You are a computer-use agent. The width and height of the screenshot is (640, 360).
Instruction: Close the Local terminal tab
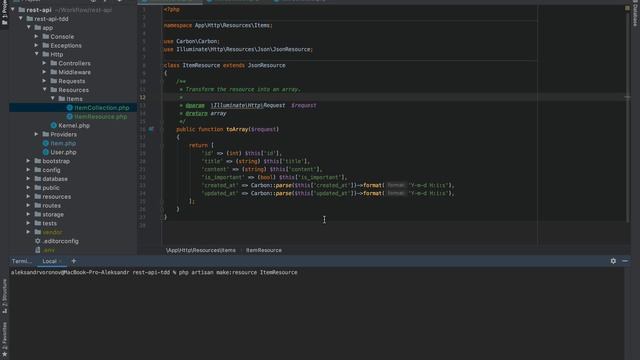[60, 261]
